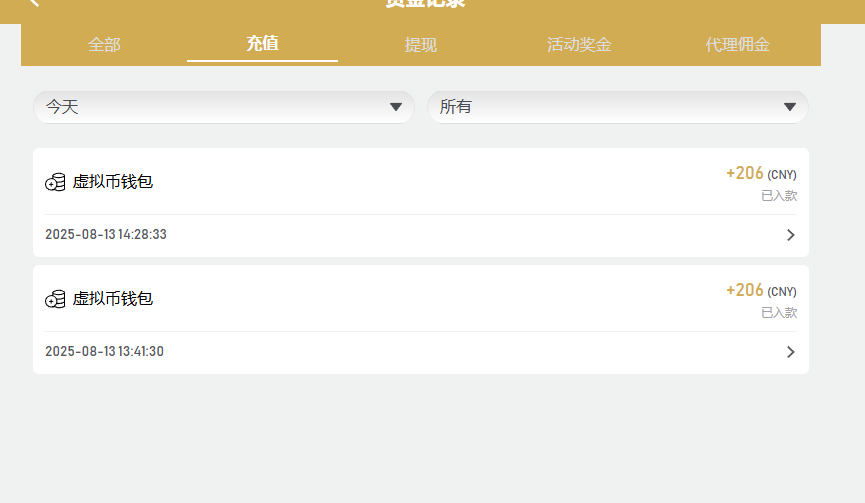This screenshot has height=503, width=865.
Task: Click 已入款 status on the 13:41:30 record
Action: click(x=779, y=313)
